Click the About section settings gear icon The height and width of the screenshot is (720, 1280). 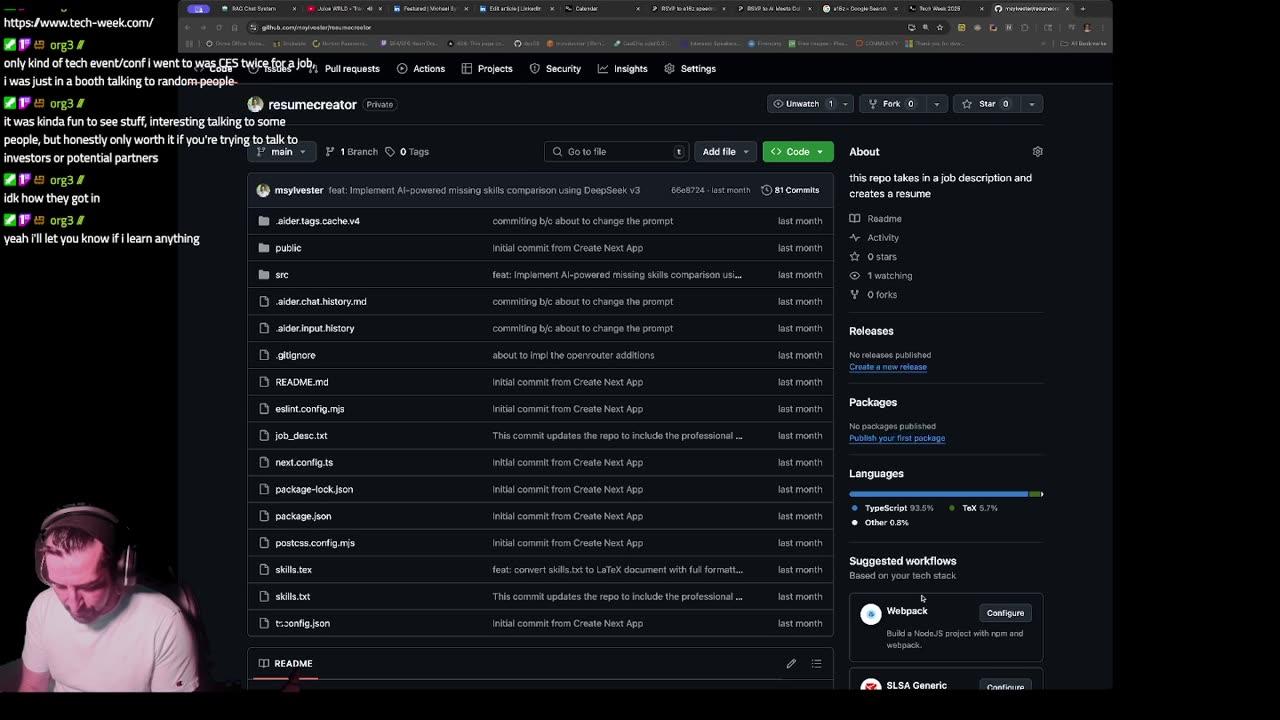click(x=1037, y=152)
